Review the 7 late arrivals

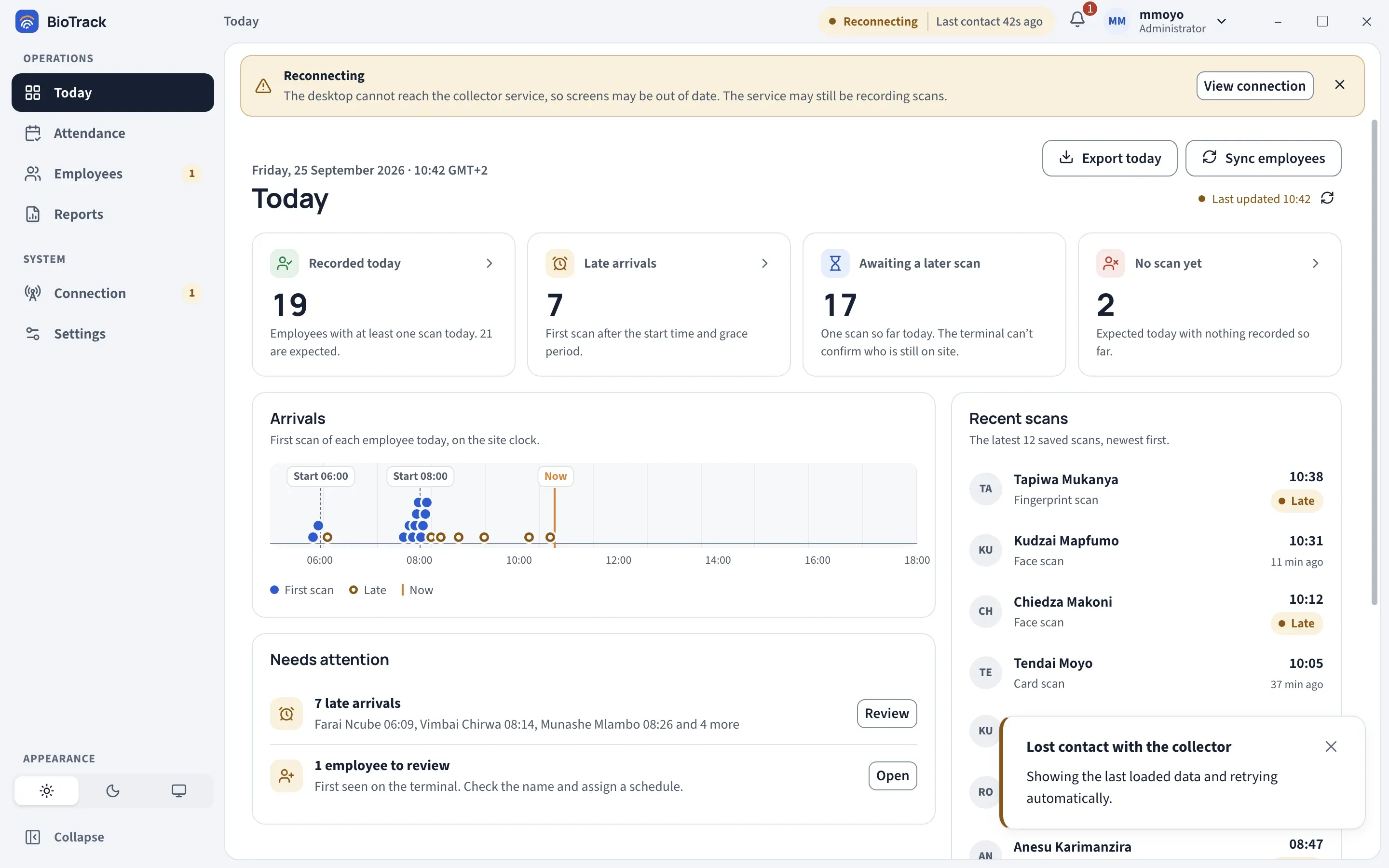(887, 714)
